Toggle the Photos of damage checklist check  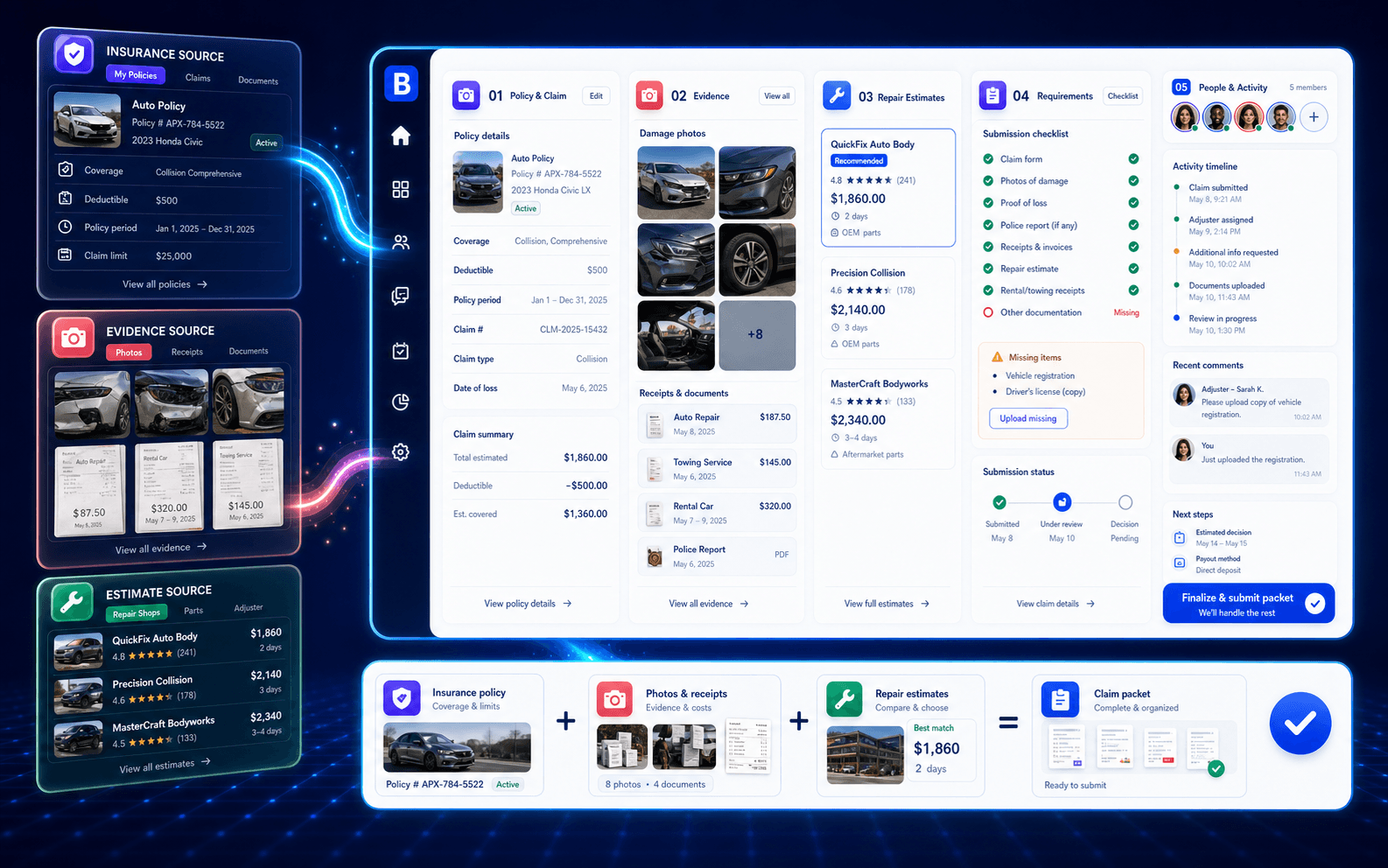1133,181
